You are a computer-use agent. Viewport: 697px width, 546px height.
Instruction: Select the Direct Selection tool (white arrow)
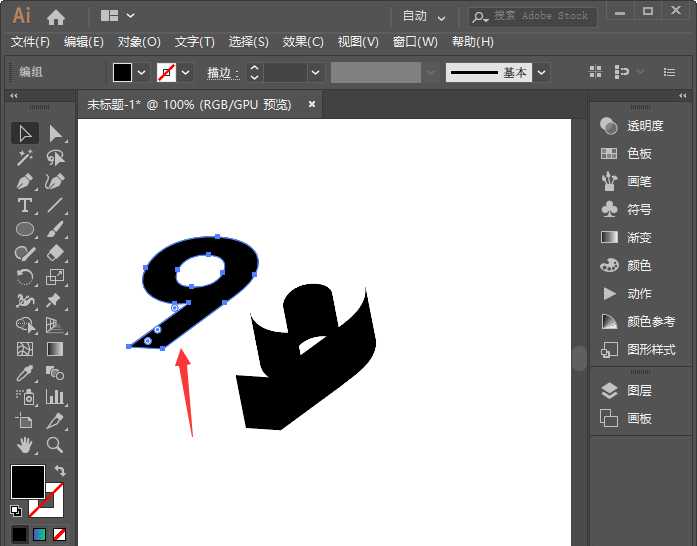56,133
